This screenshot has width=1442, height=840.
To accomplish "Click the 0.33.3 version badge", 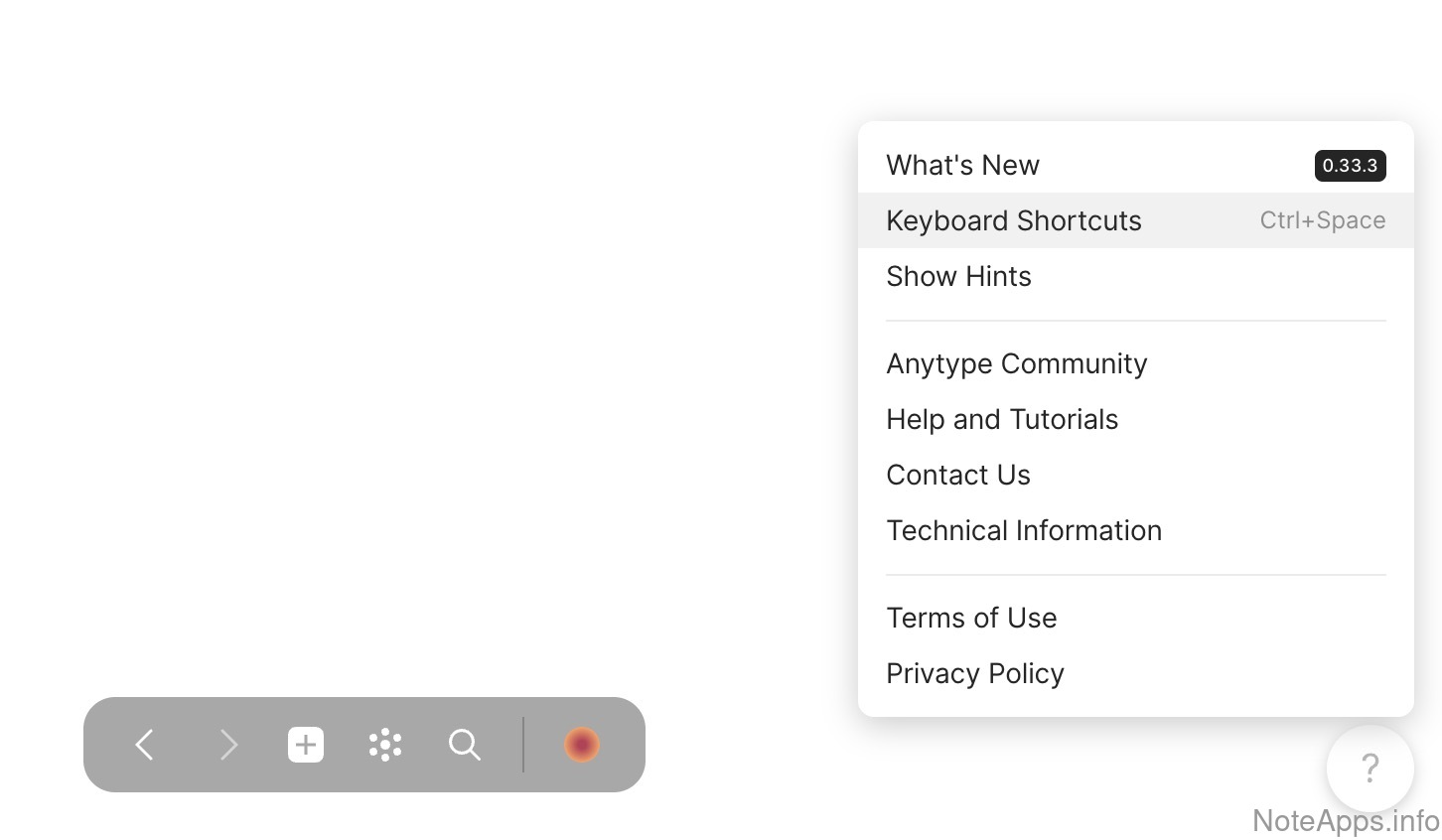I will point(1350,166).
